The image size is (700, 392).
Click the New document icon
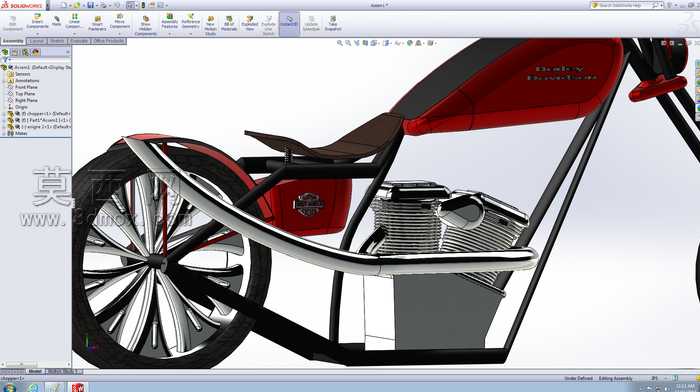point(63,5)
